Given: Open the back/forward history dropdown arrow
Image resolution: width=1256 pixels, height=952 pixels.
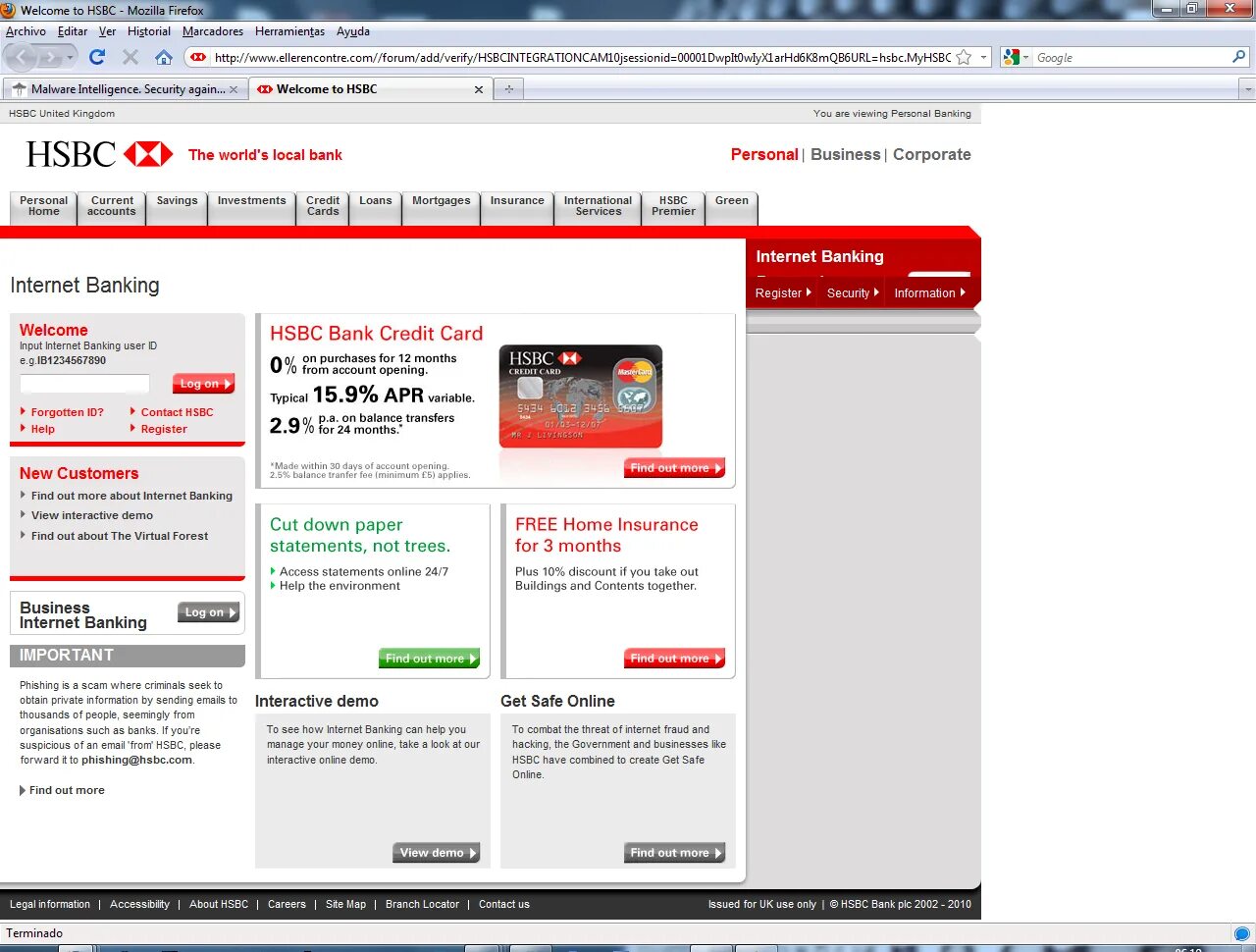Looking at the screenshot, I should coord(71,58).
